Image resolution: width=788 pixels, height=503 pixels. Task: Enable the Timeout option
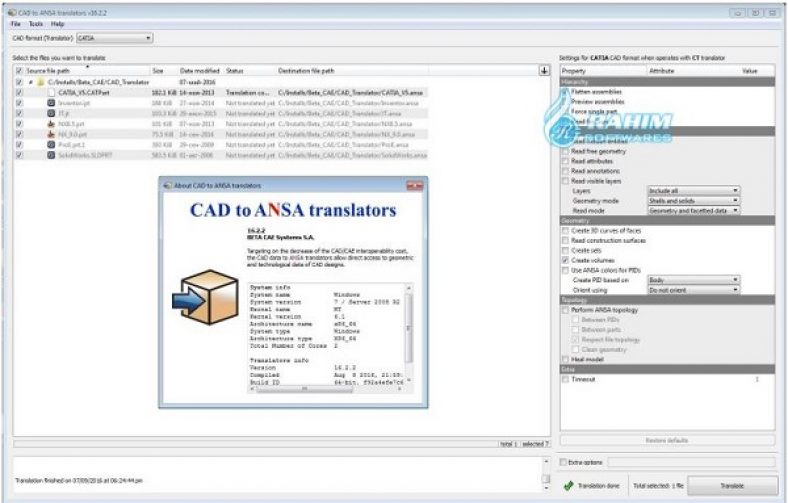(x=565, y=379)
